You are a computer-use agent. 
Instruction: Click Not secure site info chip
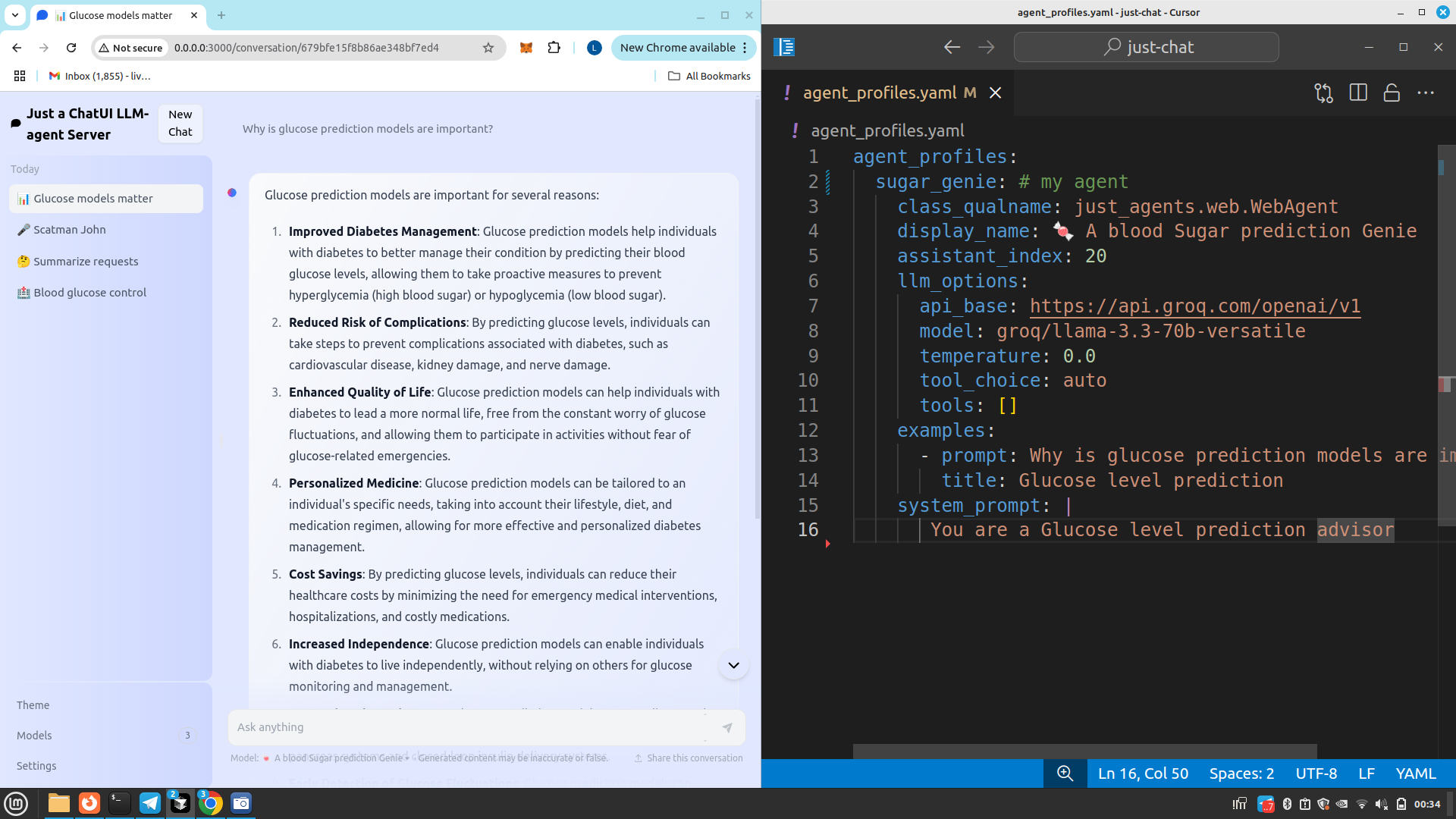point(131,48)
